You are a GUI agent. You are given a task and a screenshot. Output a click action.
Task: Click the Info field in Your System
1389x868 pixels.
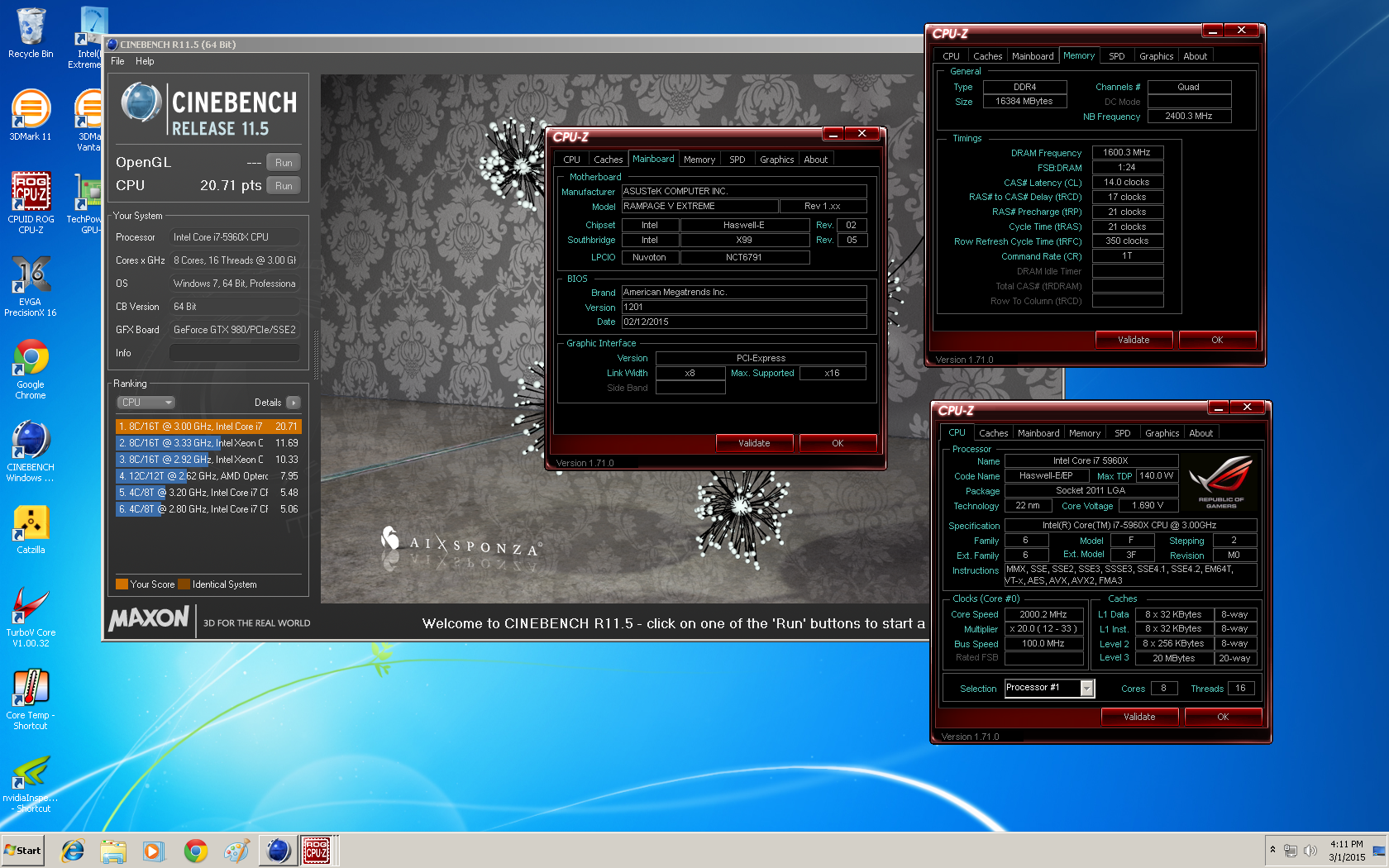pos(234,353)
